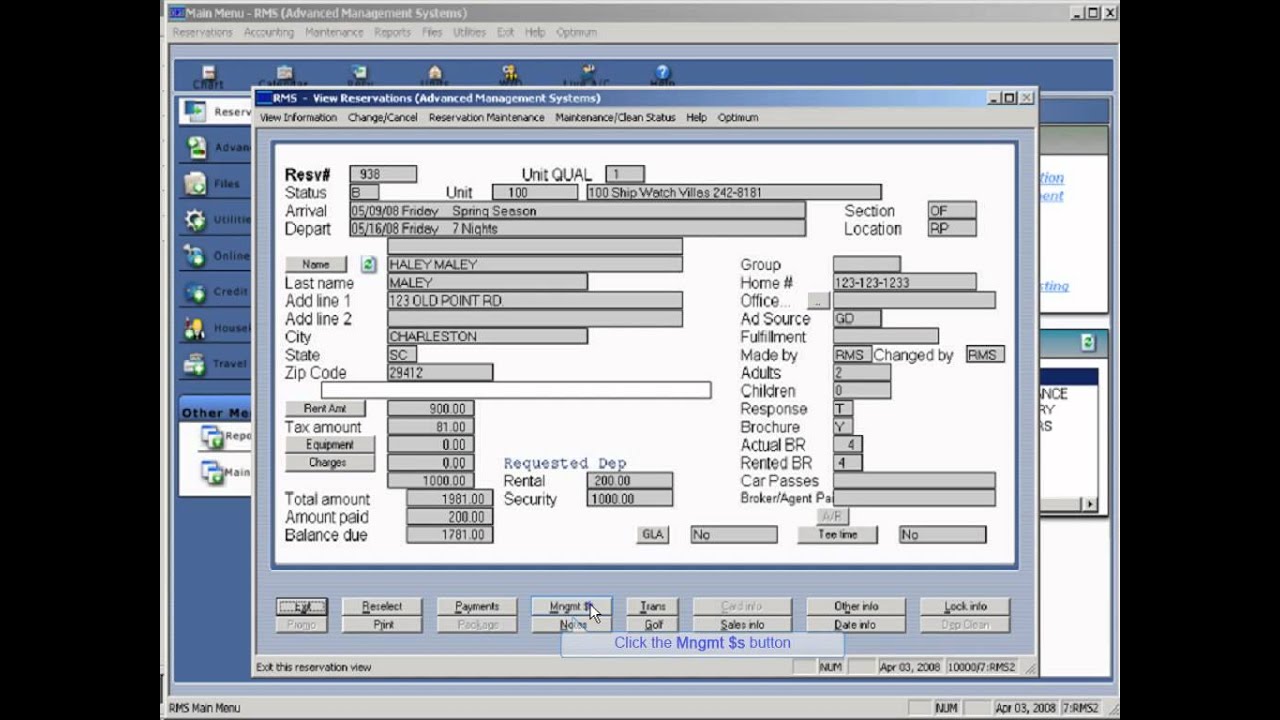Click the Print button
Viewport: 1280px width, 720px height.
[x=382, y=624]
